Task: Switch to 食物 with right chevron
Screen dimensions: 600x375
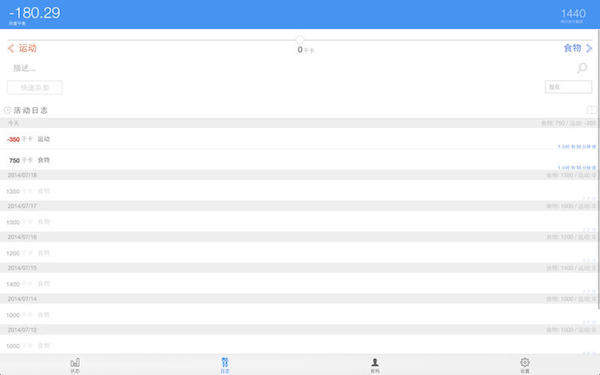Action: click(x=578, y=48)
